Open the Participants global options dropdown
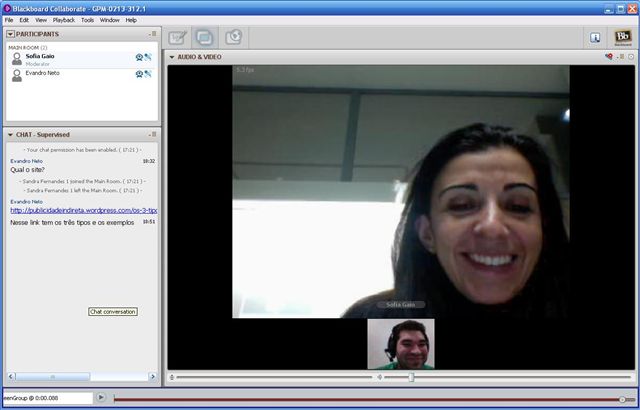Image resolution: width=640 pixels, height=410 pixels. point(10,34)
